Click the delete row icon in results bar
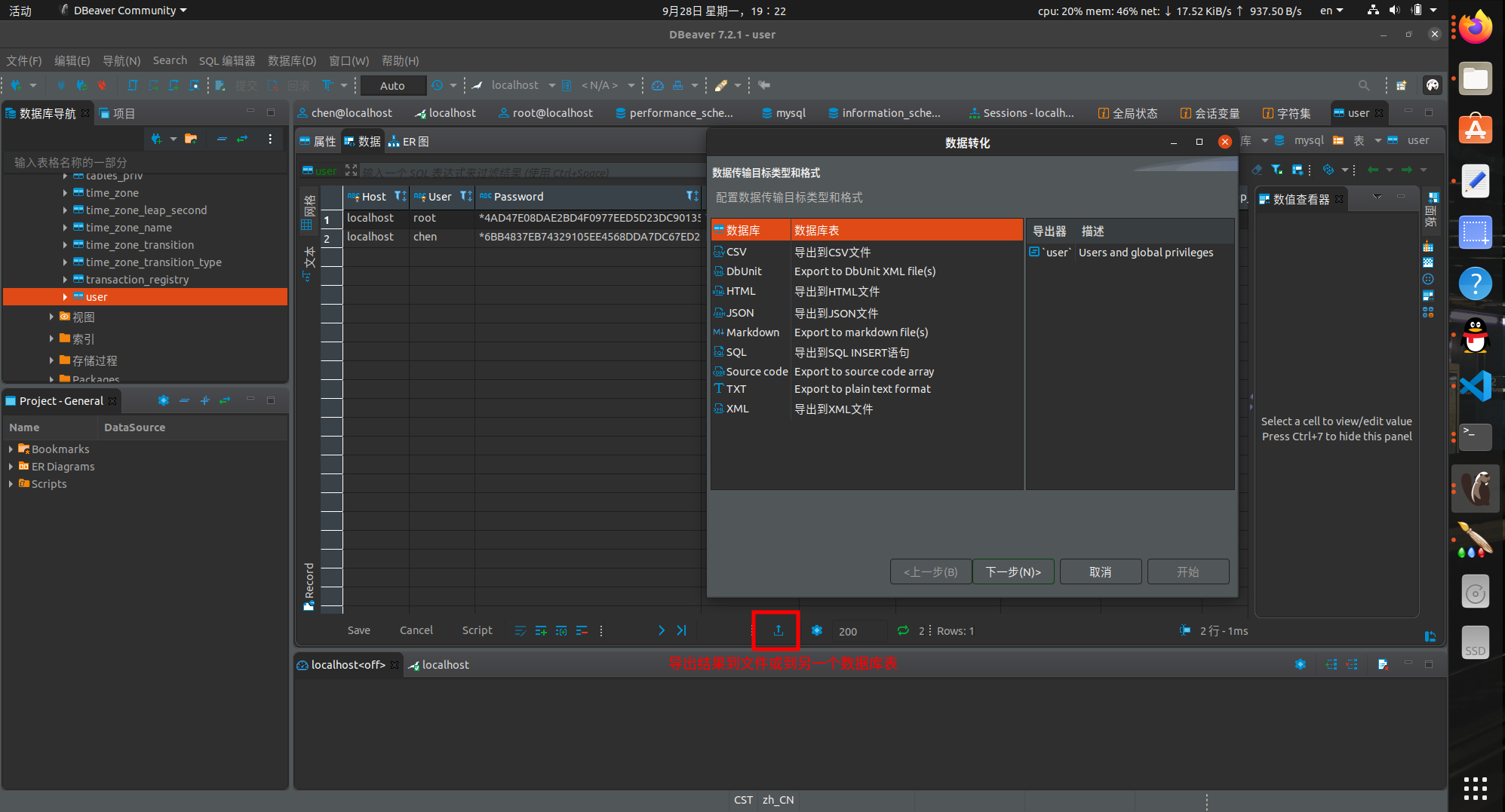This screenshot has height=812, width=1505. 582,630
